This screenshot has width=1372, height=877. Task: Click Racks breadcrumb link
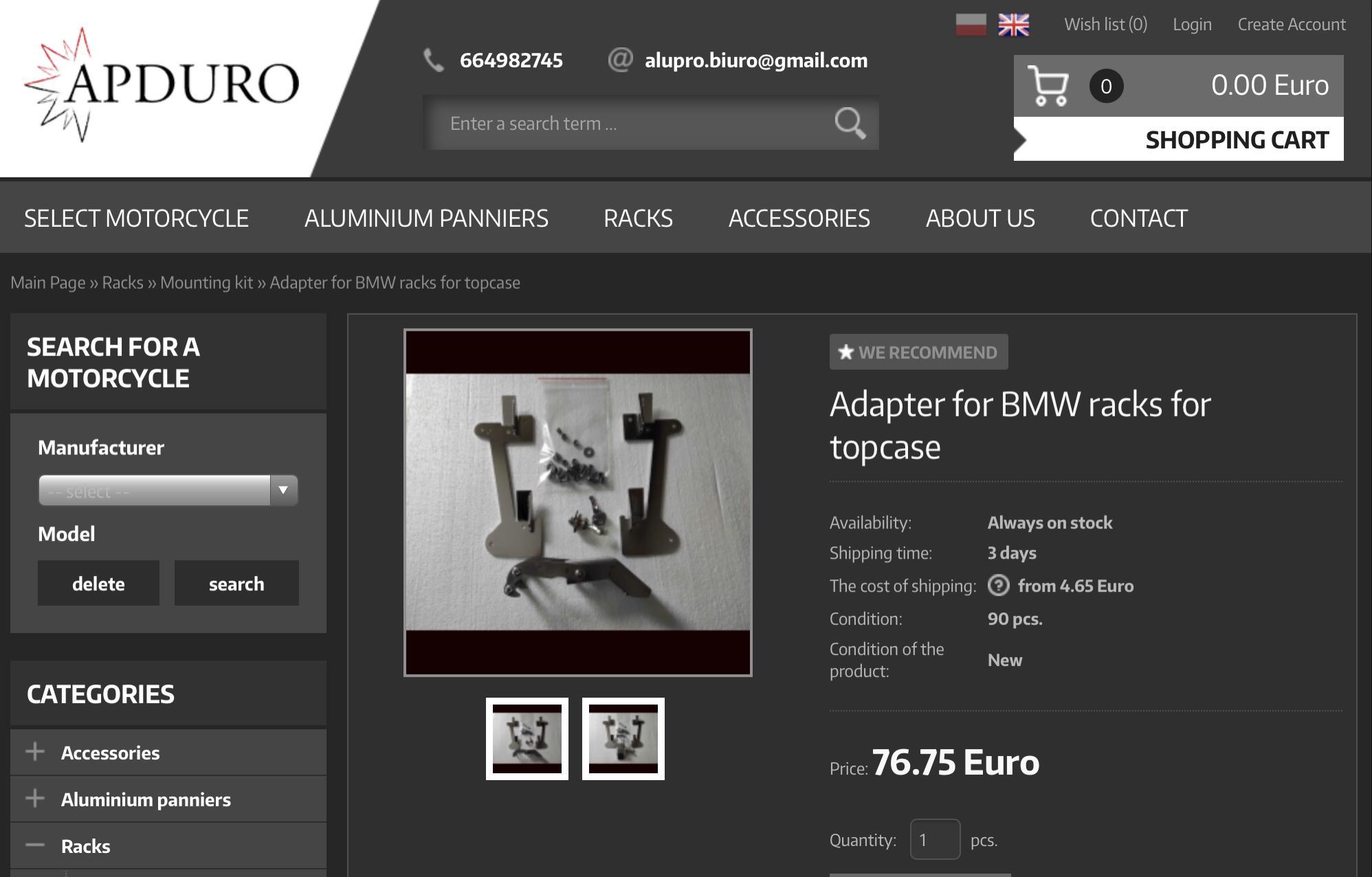click(123, 282)
